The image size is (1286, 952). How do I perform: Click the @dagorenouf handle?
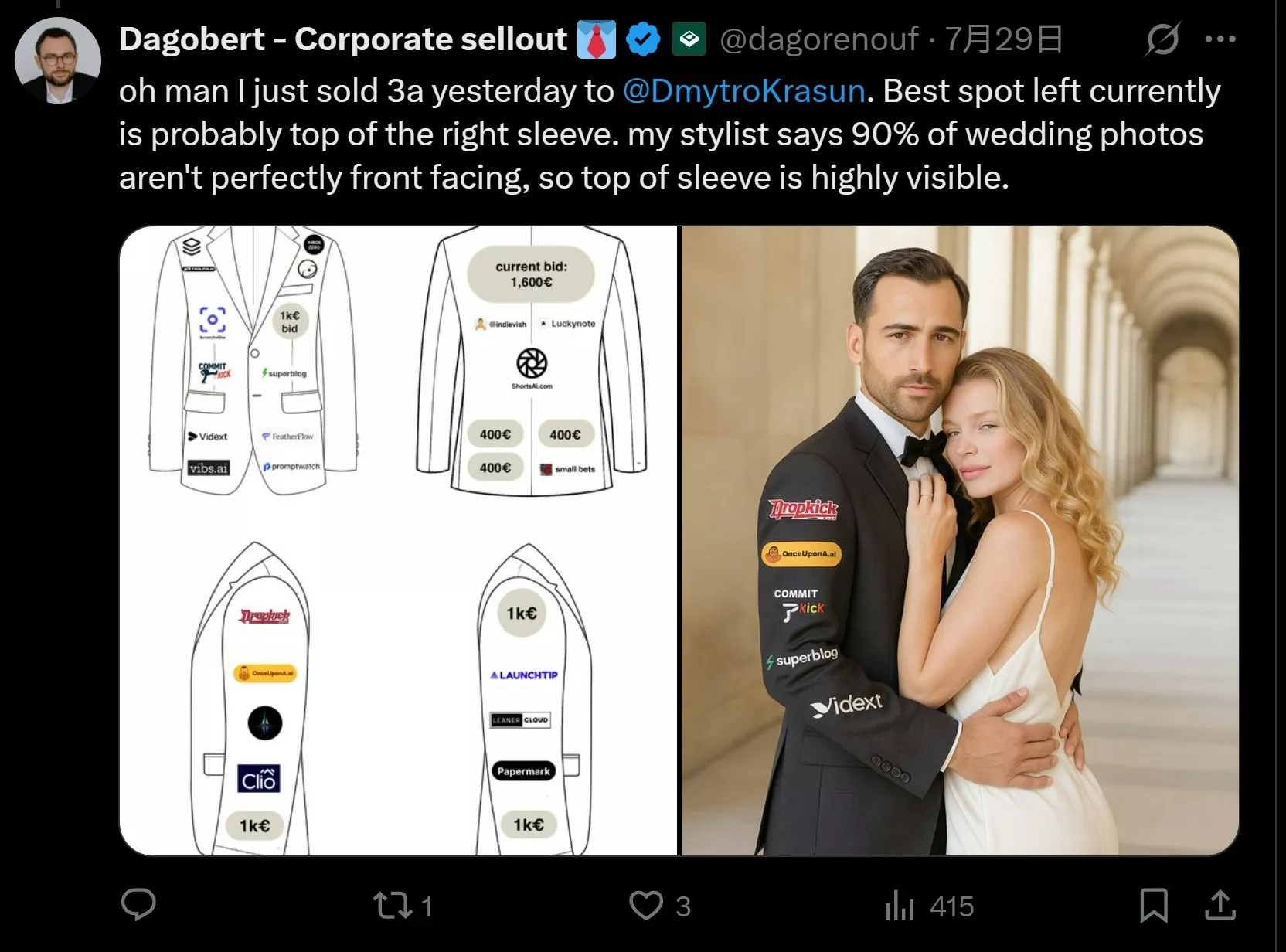click(x=819, y=39)
